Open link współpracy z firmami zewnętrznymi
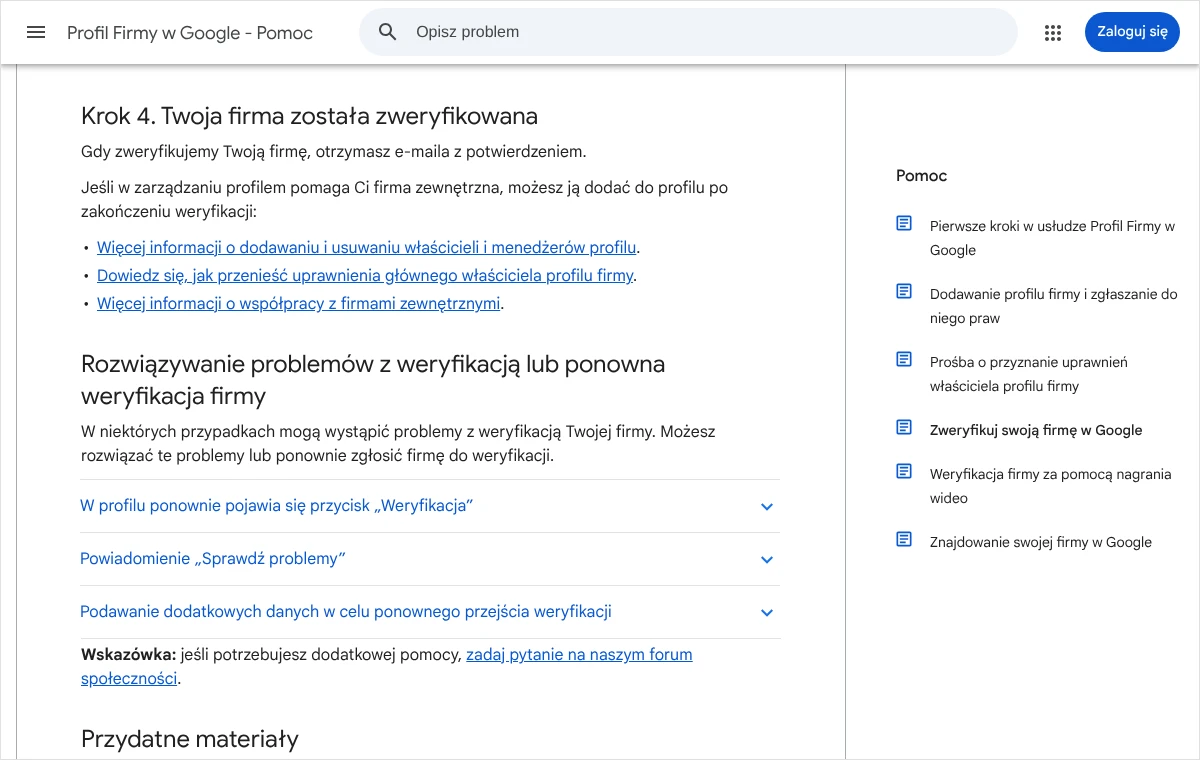The height and width of the screenshot is (760, 1200). click(x=298, y=303)
